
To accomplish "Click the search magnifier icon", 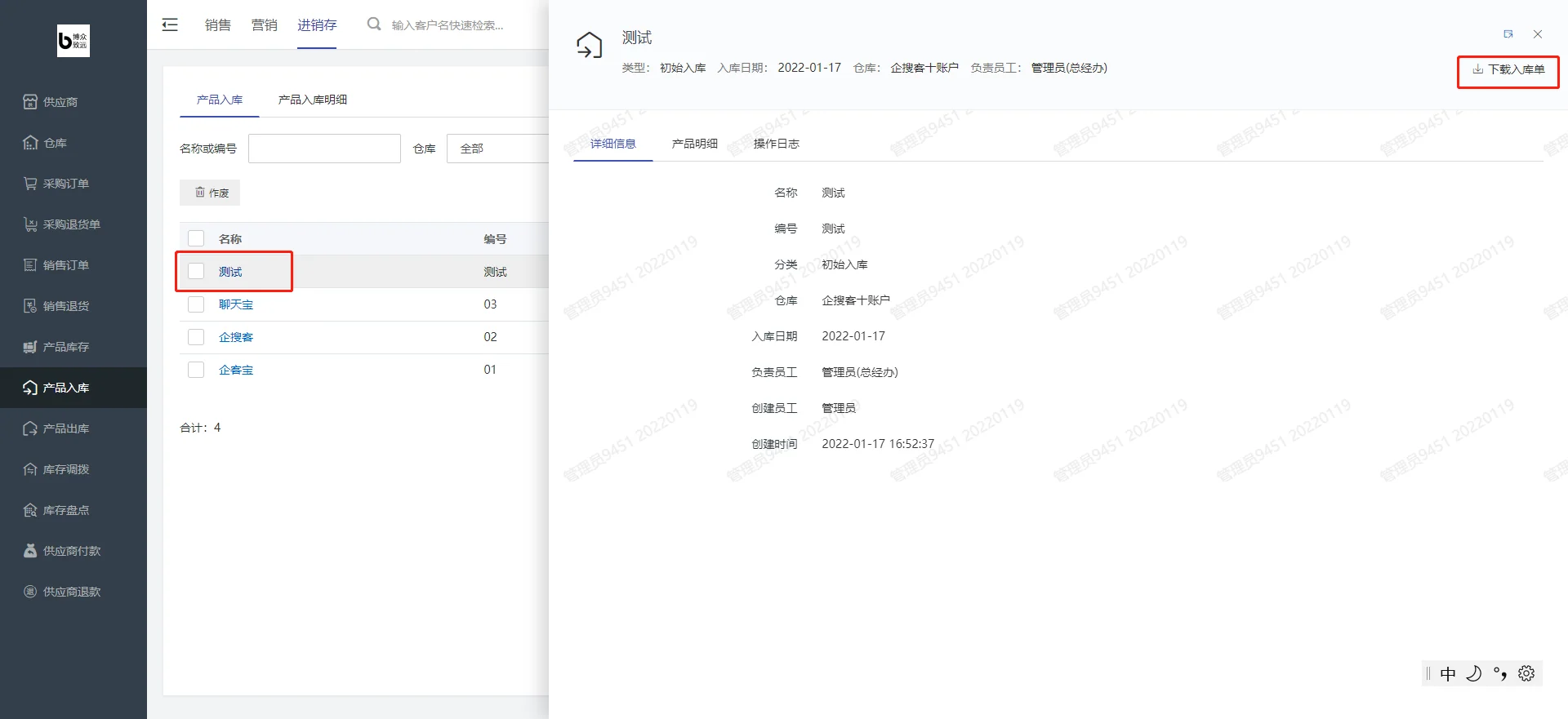I will (374, 24).
